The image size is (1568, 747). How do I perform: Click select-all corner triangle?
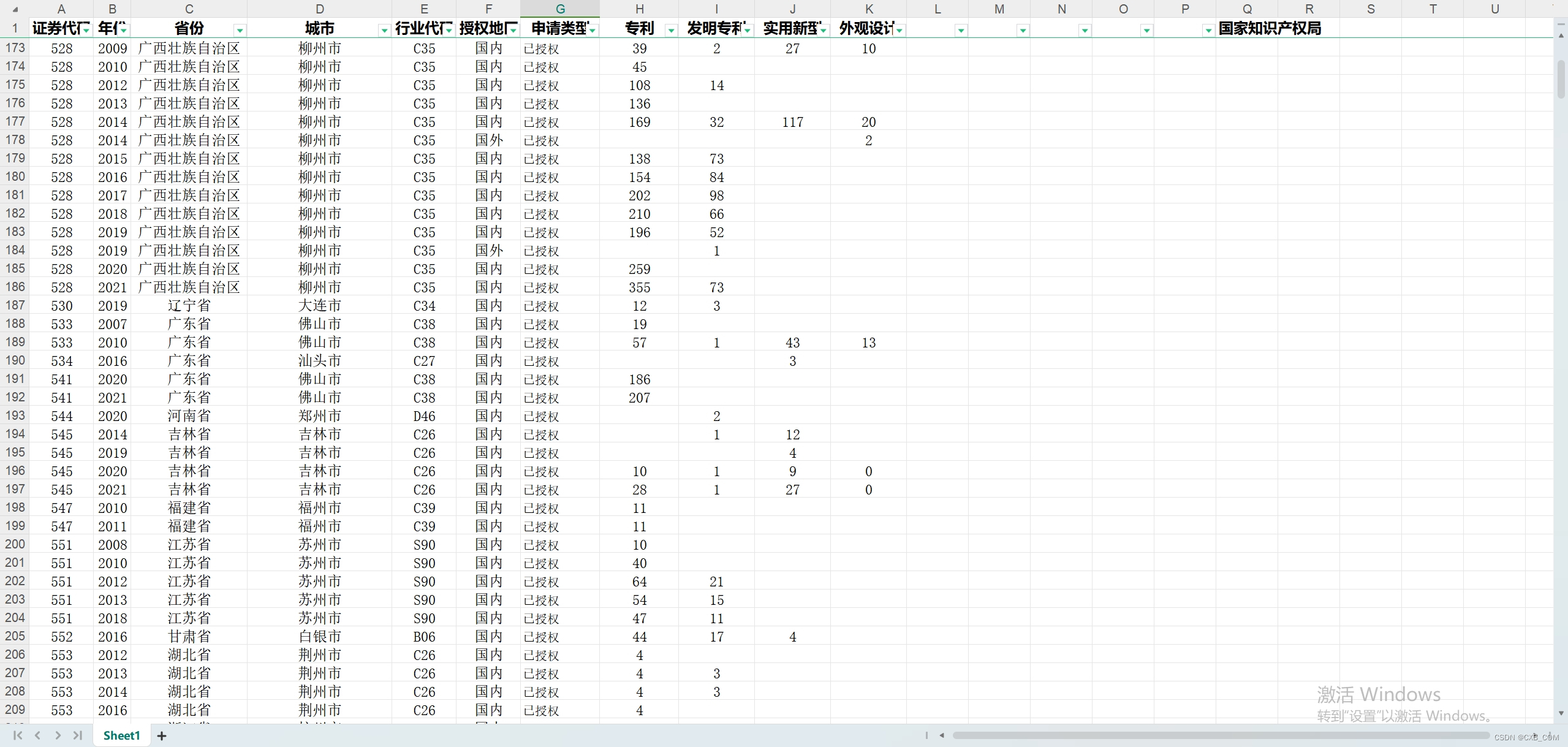(15, 9)
